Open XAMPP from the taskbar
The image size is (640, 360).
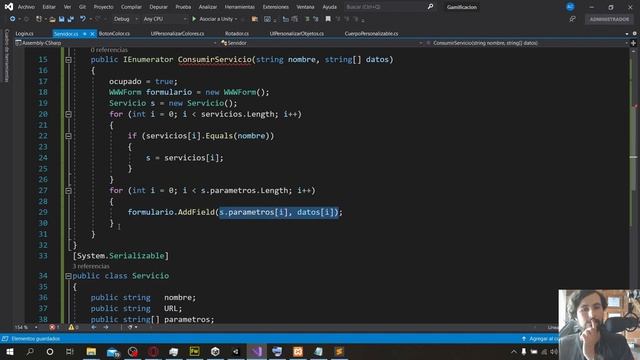298,351
